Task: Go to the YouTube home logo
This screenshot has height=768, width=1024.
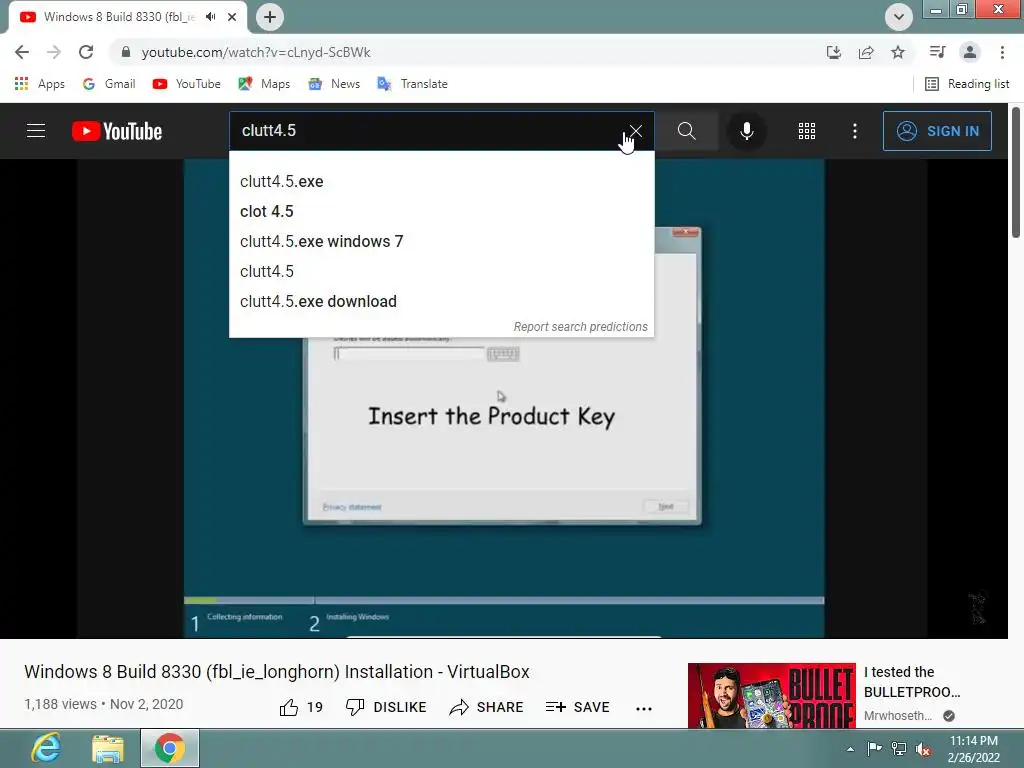Action: tap(117, 131)
